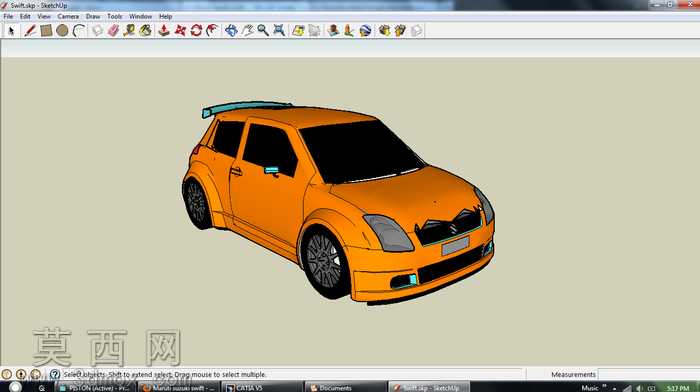Open the Camera menu
The width and height of the screenshot is (700, 392).
click(x=68, y=16)
